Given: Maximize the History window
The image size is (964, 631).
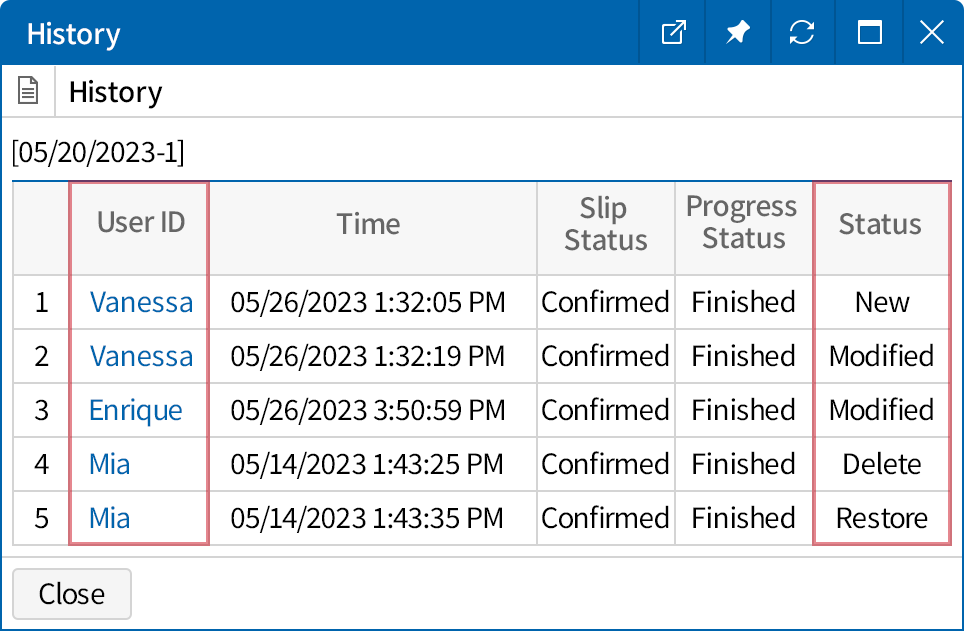Looking at the screenshot, I should [x=869, y=33].
